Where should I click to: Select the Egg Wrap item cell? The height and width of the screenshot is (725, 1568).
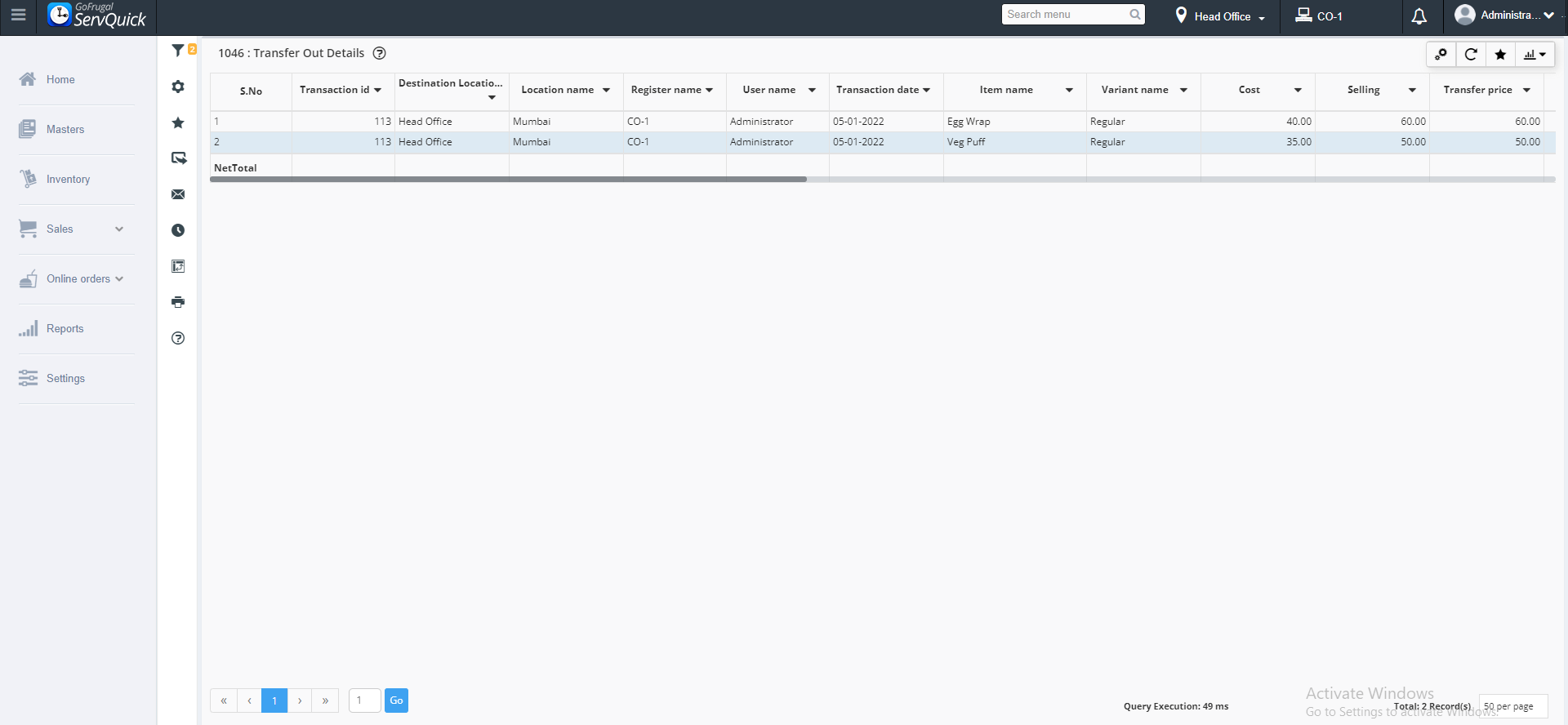[x=1014, y=122]
